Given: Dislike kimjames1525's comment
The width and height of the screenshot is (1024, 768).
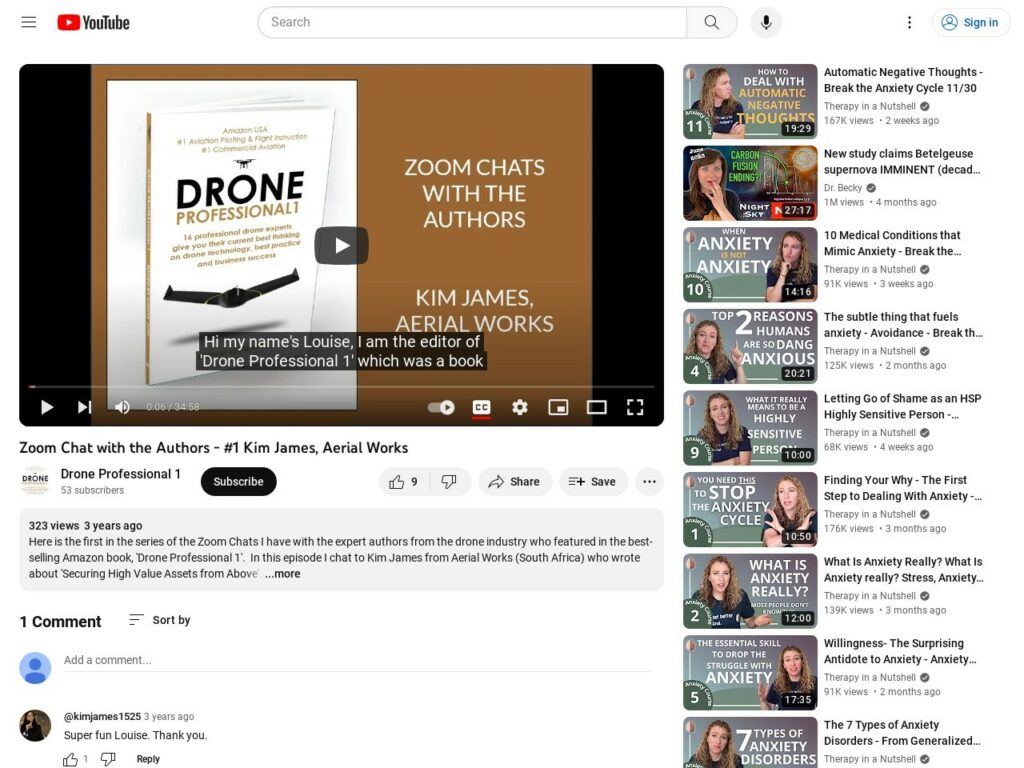Looking at the screenshot, I should pos(108,760).
